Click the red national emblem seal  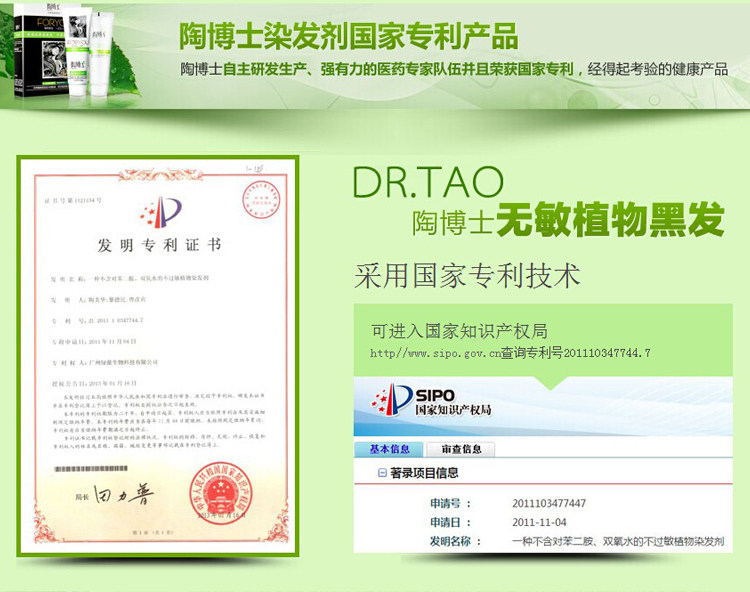(x=220, y=493)
